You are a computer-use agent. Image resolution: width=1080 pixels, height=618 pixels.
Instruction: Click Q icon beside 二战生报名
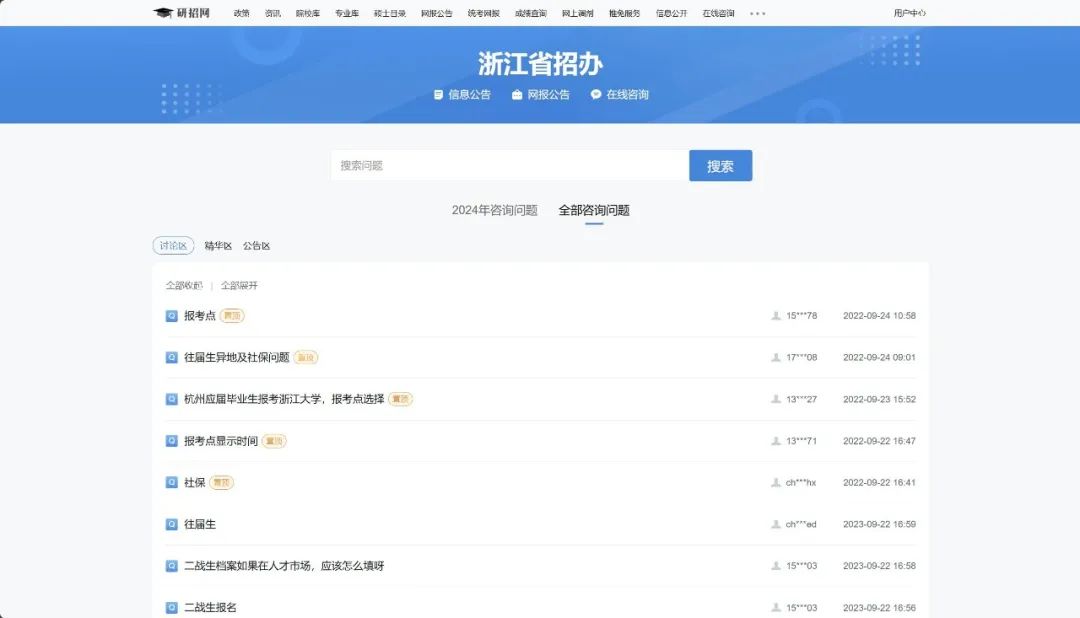click(x=172, y=608)
